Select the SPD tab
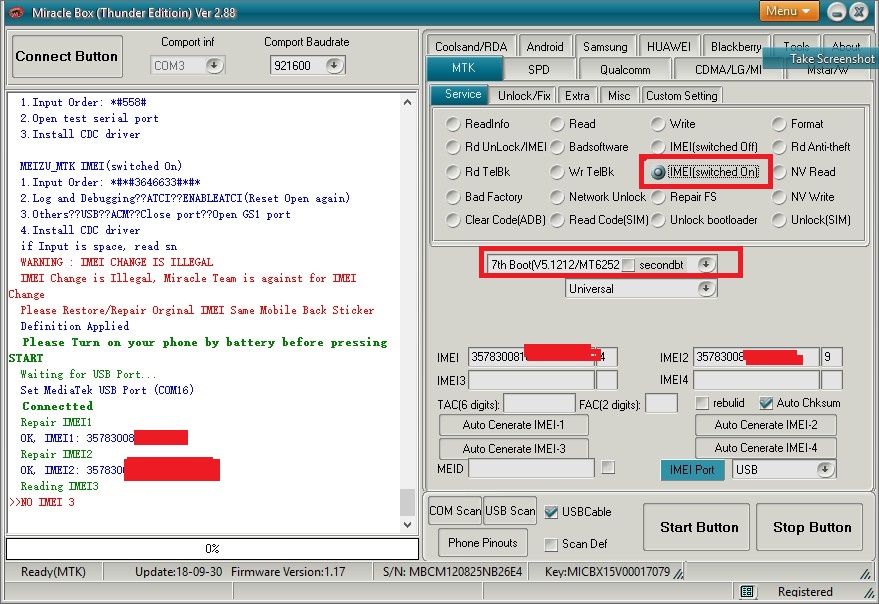This screenshot has width=879, height=604. coord(539,70)
